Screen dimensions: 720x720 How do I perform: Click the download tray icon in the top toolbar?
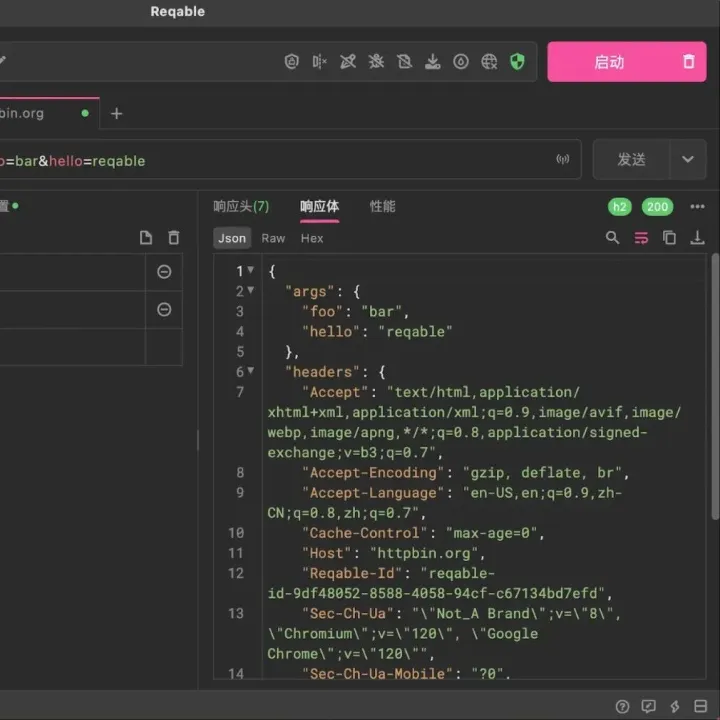433,62
